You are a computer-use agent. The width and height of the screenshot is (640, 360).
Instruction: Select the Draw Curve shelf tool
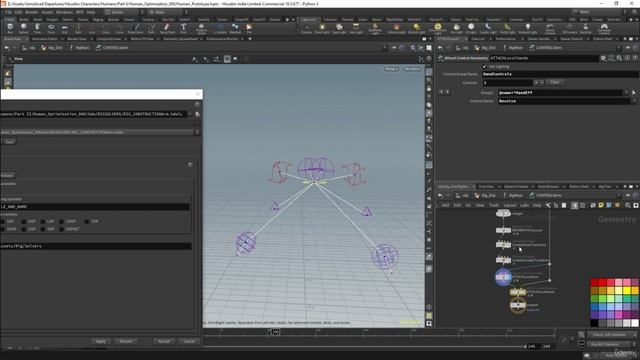[x=136, y=28]
